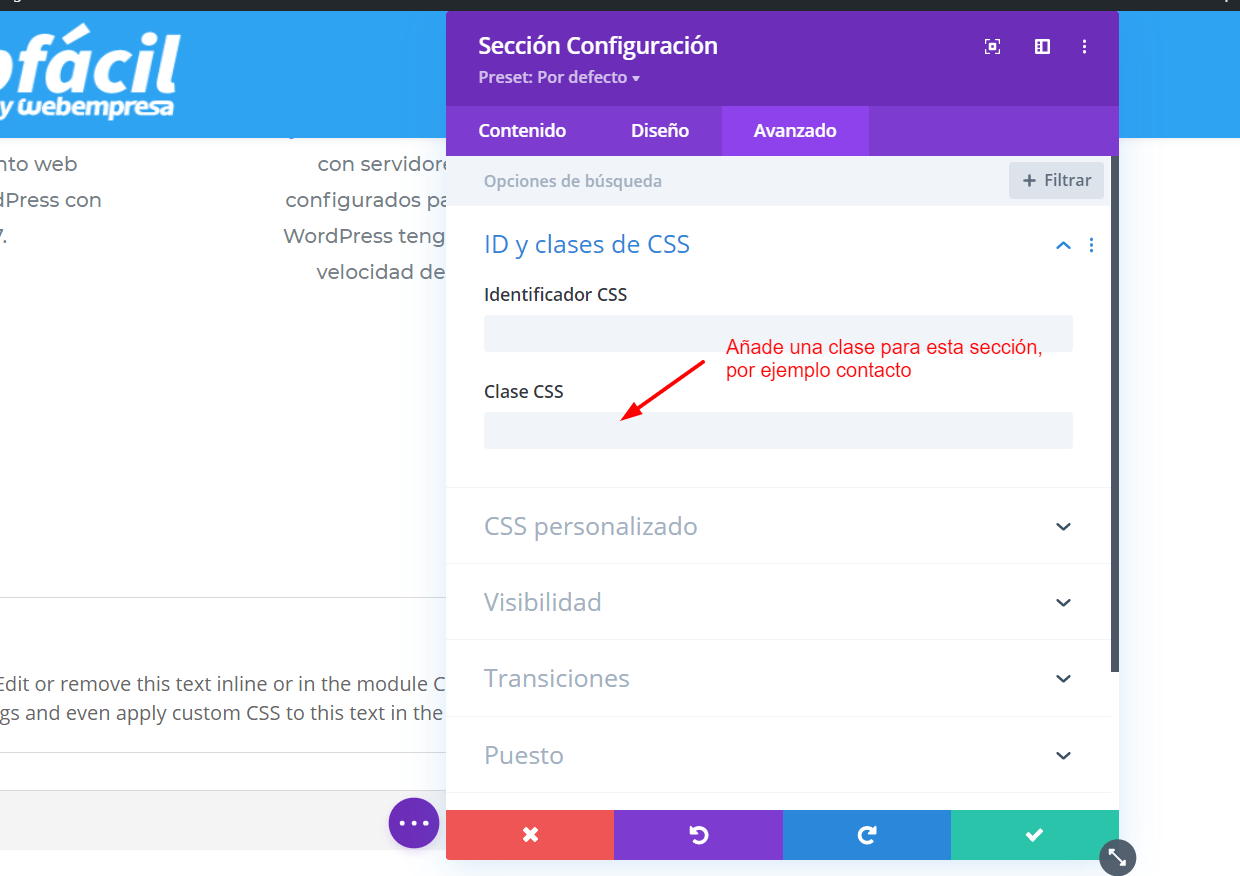Open the Preset: Por defecto dropdown
Screen dimensions: 1240x876
click(559, 77)
